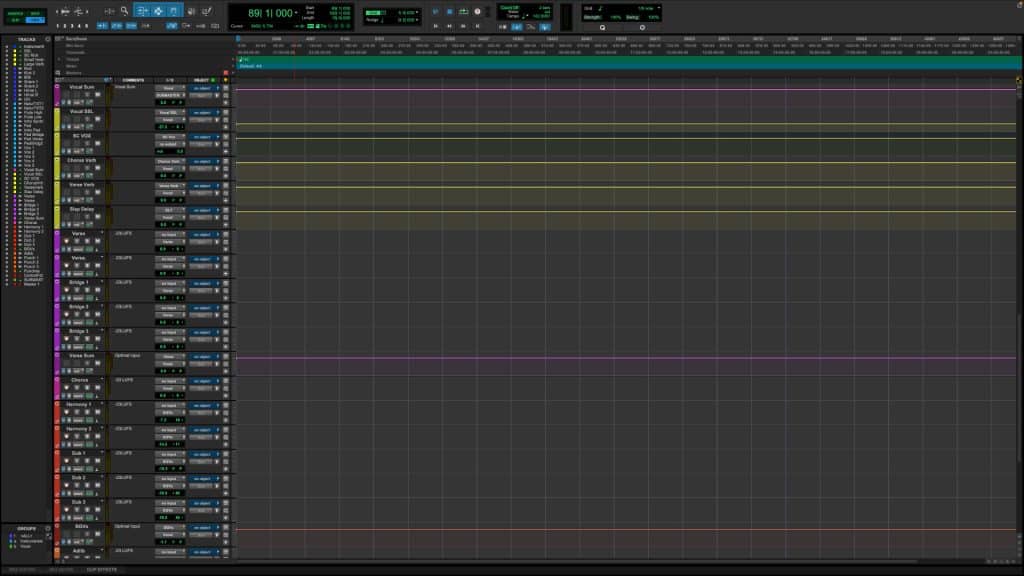Select the Zoomer tool in the toolbar
Image resolution: width=1024 pixels, height=576 pixels.
(124, 7)
